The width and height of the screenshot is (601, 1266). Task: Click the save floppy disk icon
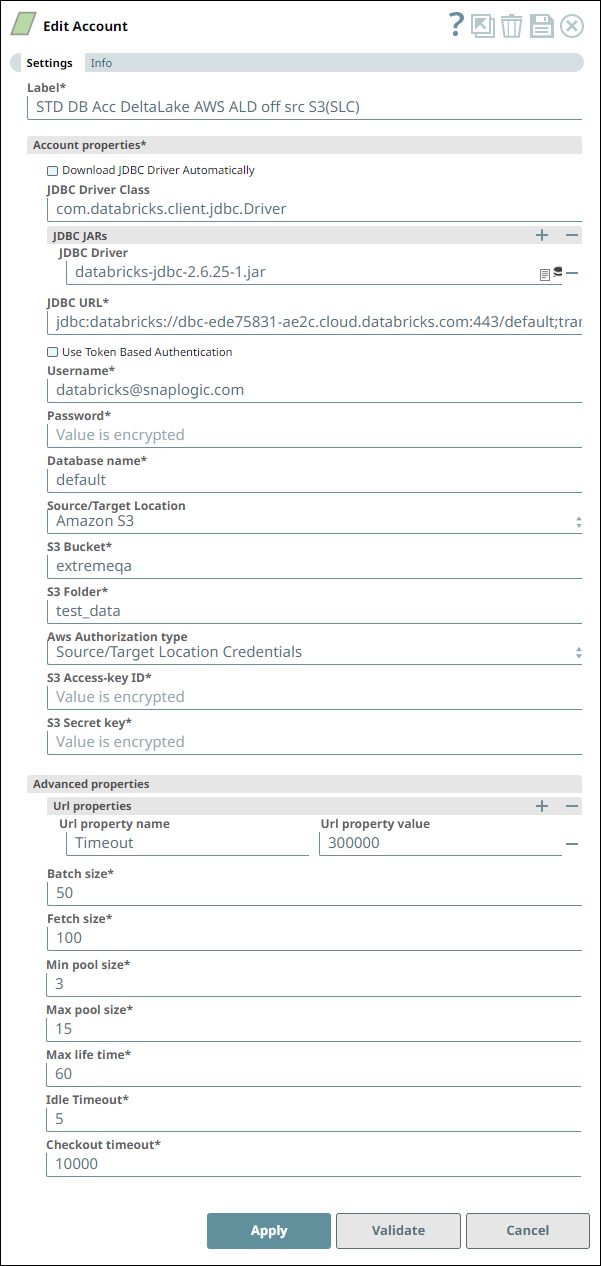coord(542,26)
